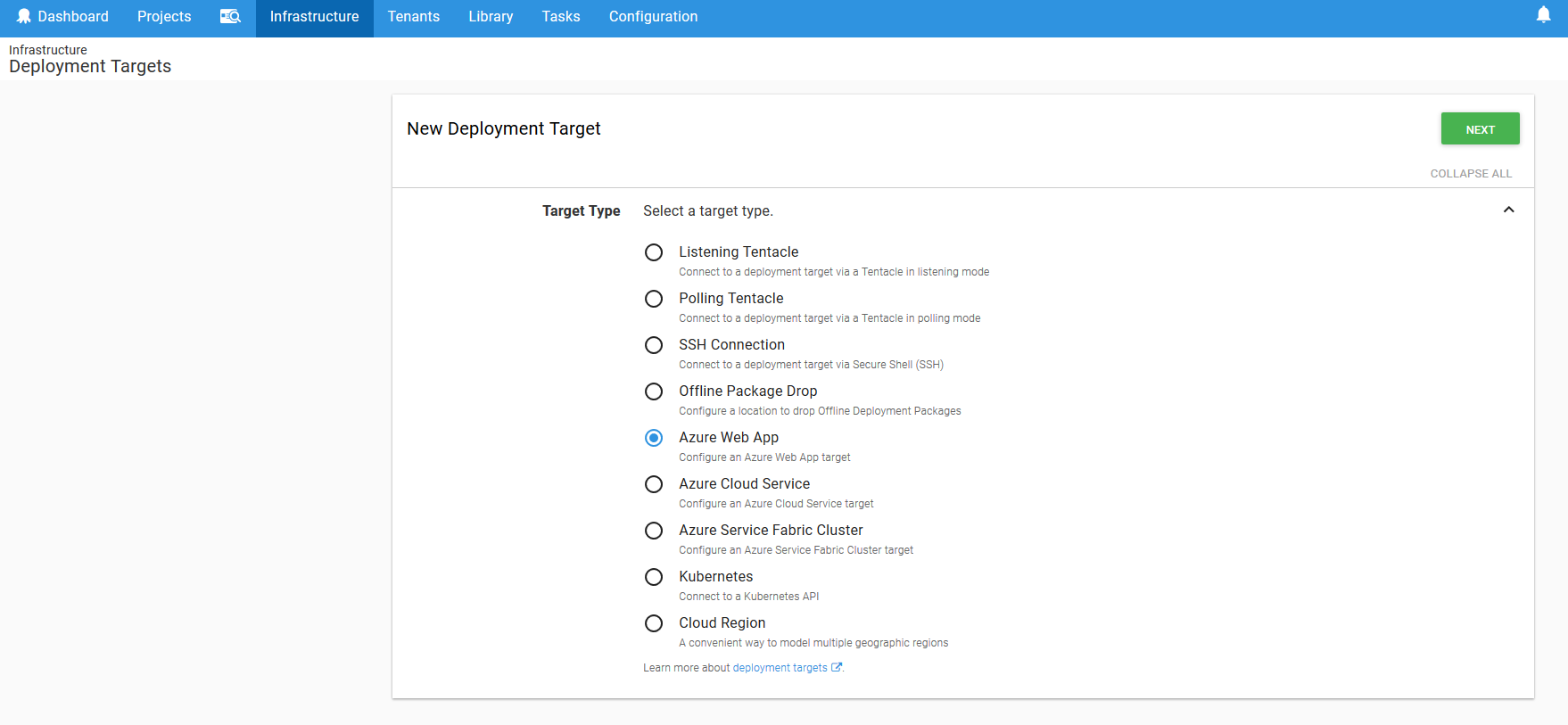
Task: Open Projects menu item
Action: (164, 16)
